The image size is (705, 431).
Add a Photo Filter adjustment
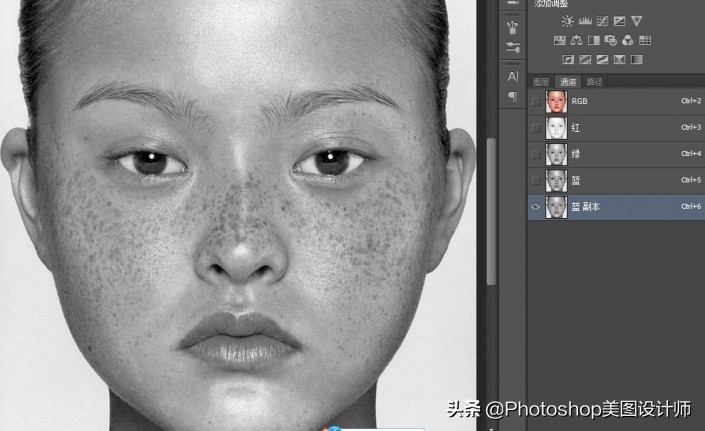(611, 40)
